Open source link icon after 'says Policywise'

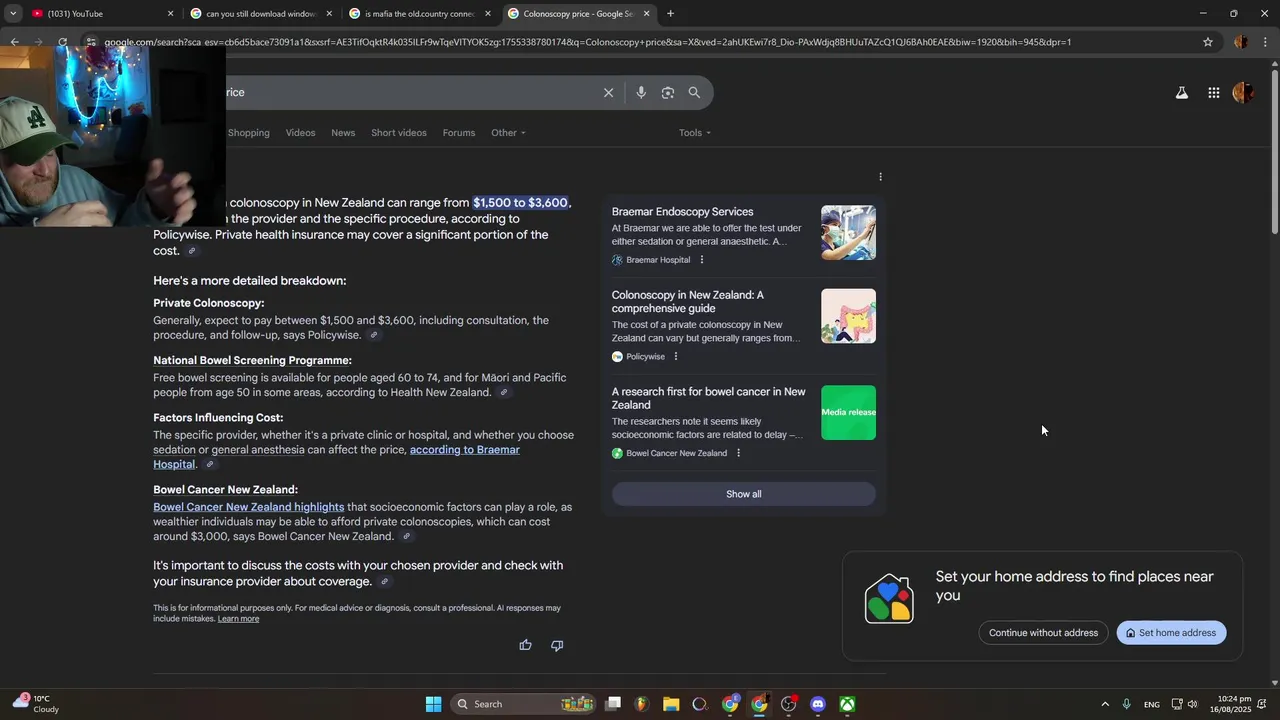[373, 336]
